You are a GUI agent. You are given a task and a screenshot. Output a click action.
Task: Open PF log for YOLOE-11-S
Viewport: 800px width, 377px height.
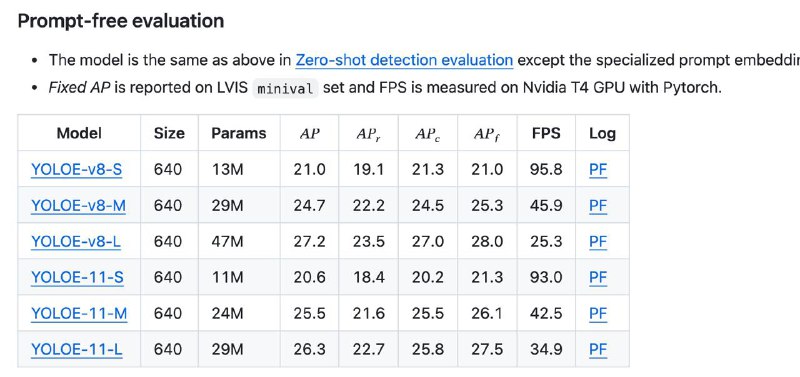[x=598, y=278]
